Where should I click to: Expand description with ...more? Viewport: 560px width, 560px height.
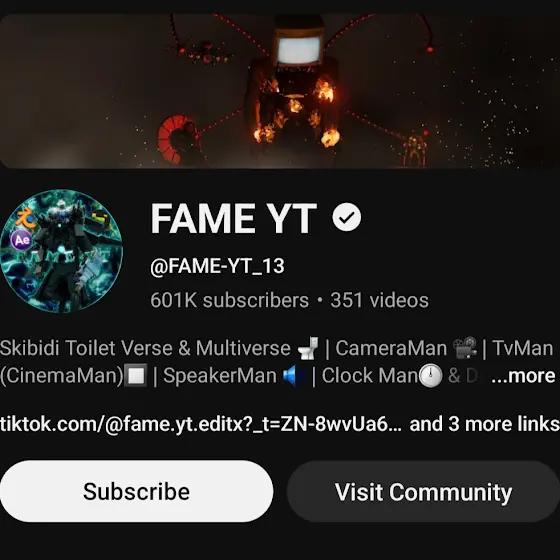523,376
